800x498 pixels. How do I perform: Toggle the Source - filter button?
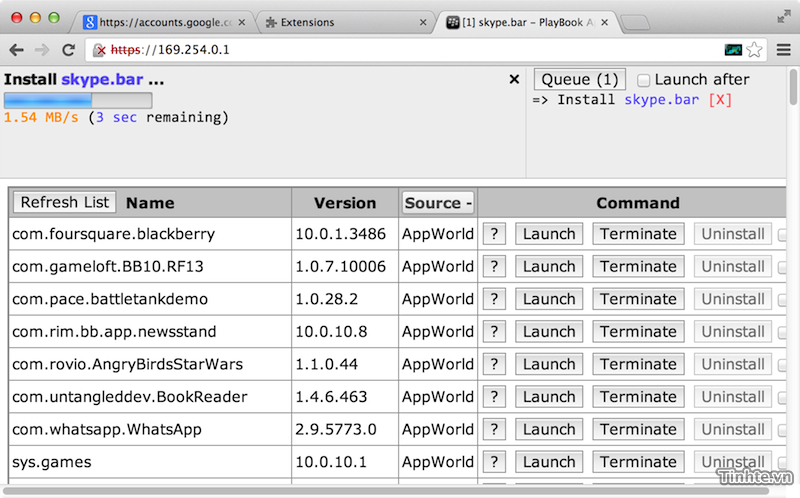click(x=438, y=203)
